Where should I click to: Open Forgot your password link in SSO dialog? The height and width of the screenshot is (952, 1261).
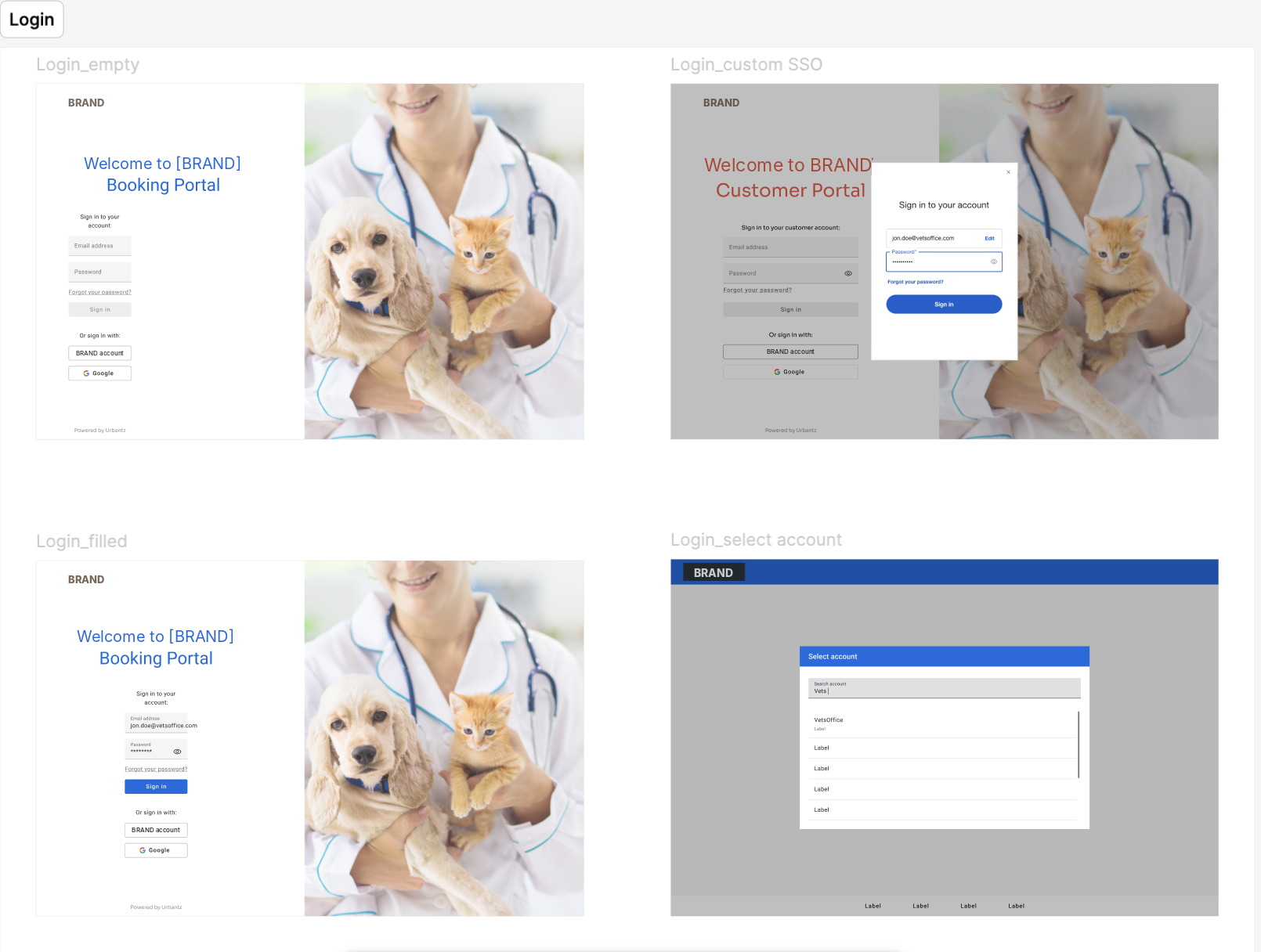pyautogui.click(x=915, y=282)
